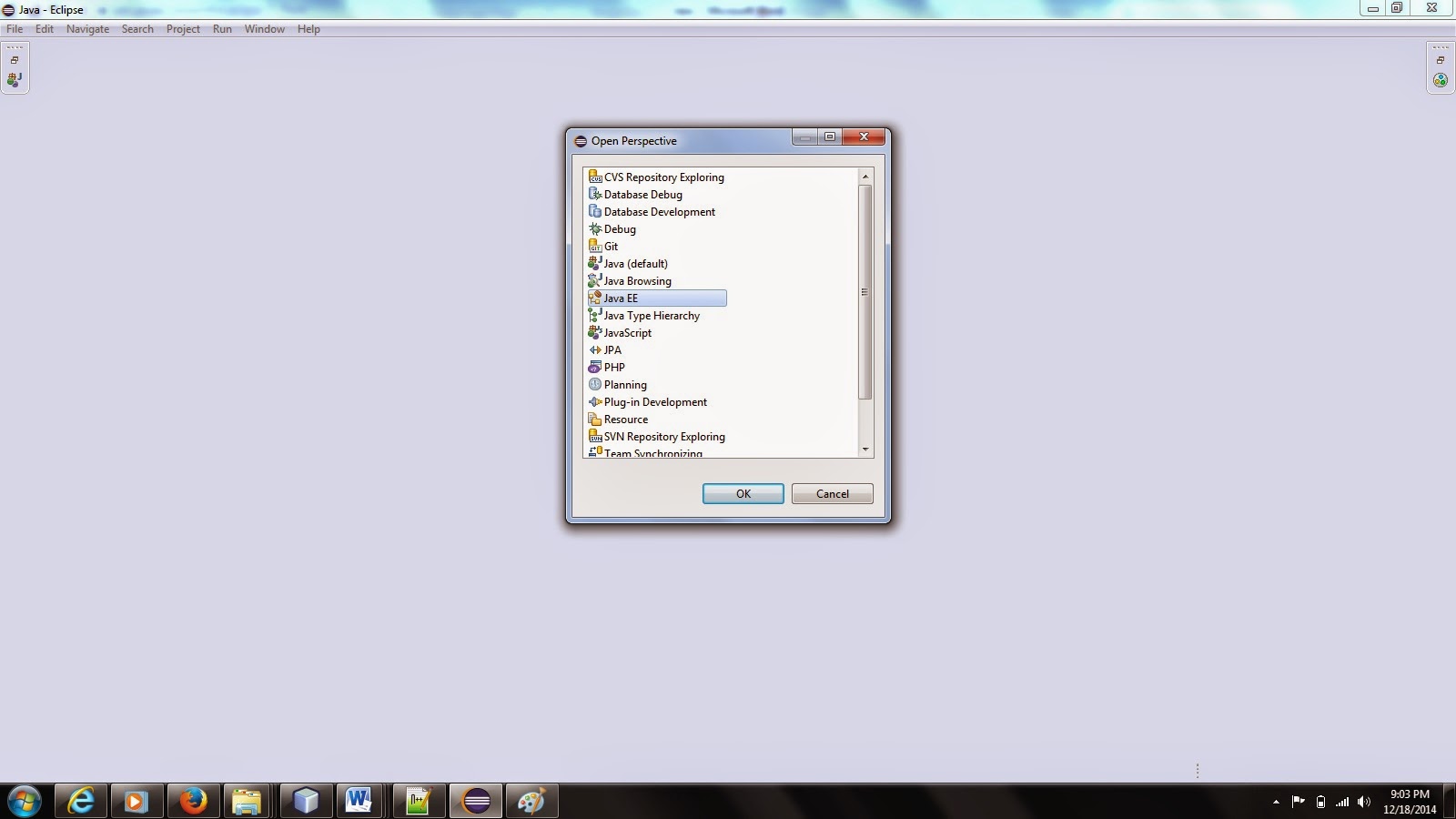Viewport: 1456px width, 819px height.
Task: Click the volume speaker tray icon
Action: [x=1363, y=802]
